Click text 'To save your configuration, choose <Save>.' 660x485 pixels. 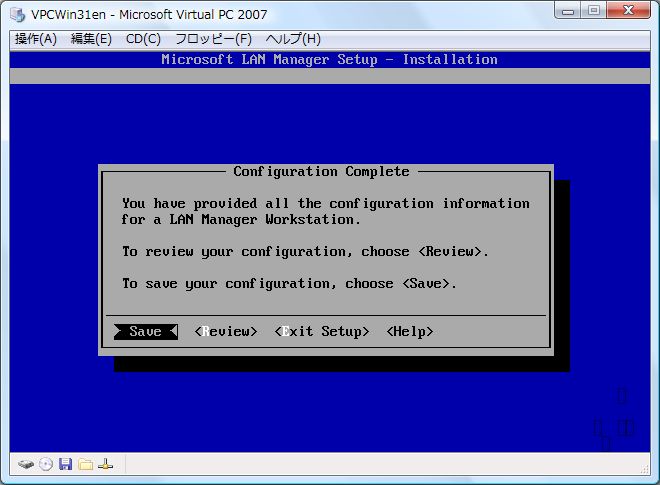(x=289, y=284)
